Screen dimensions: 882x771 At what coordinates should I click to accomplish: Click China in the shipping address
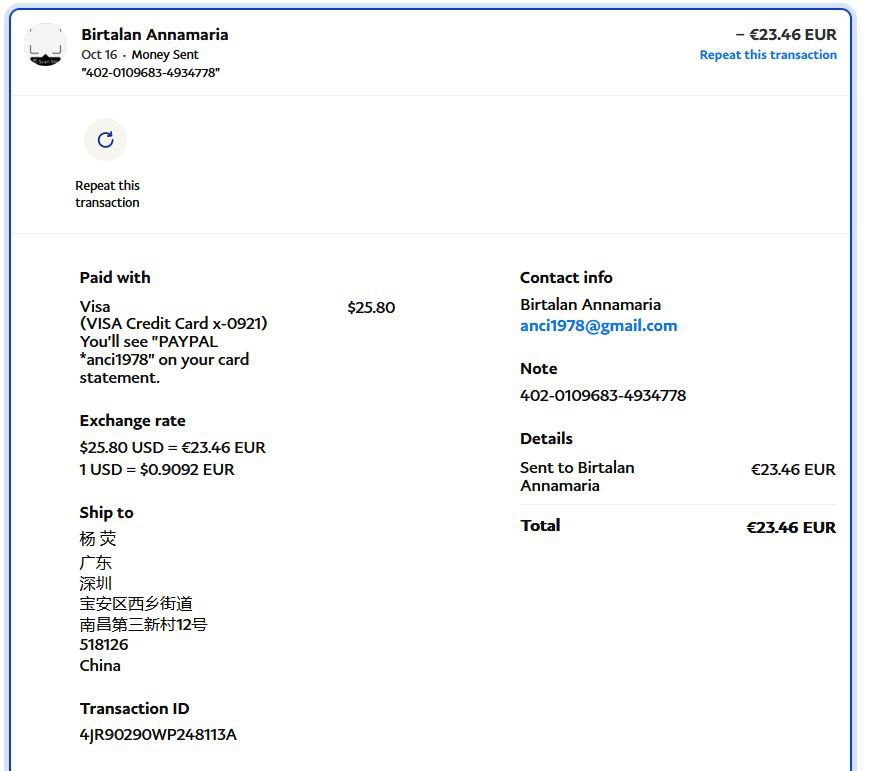pyautogui.click(x=100, y=666)
